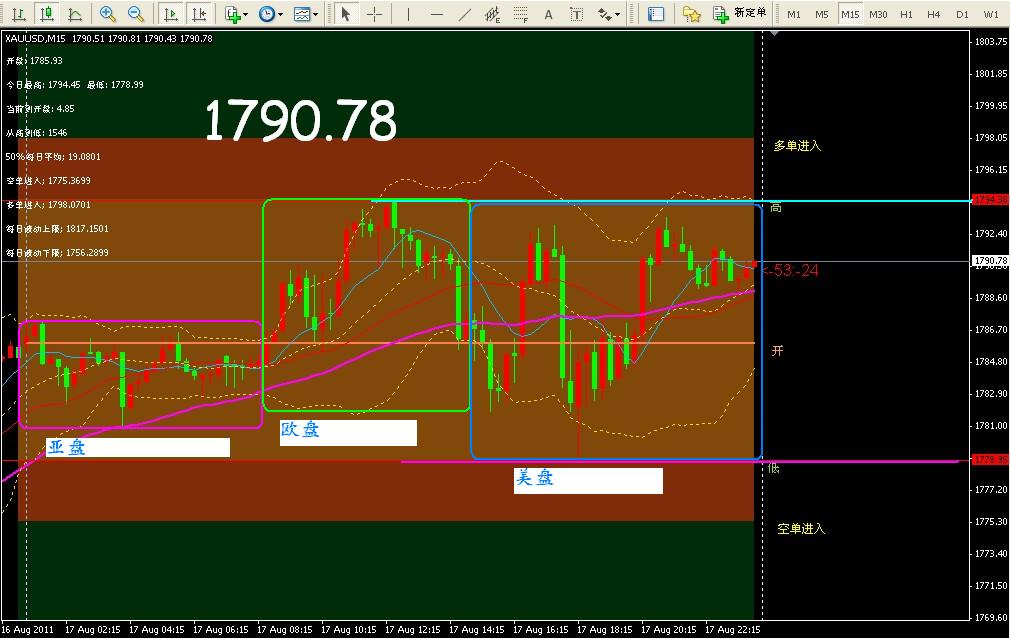Select the crosshair tool
Image resolution: width=1010 pixels, height=638 pixels.
point(374,14)
